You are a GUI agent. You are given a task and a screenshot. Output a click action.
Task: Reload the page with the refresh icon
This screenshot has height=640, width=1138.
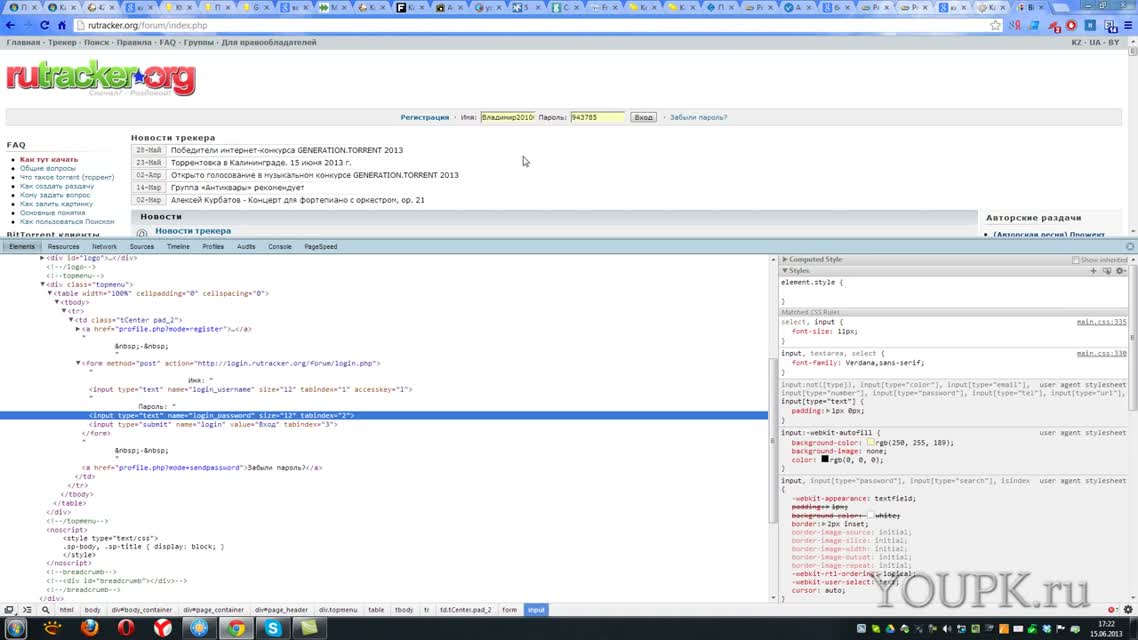(x=44, y=25)
